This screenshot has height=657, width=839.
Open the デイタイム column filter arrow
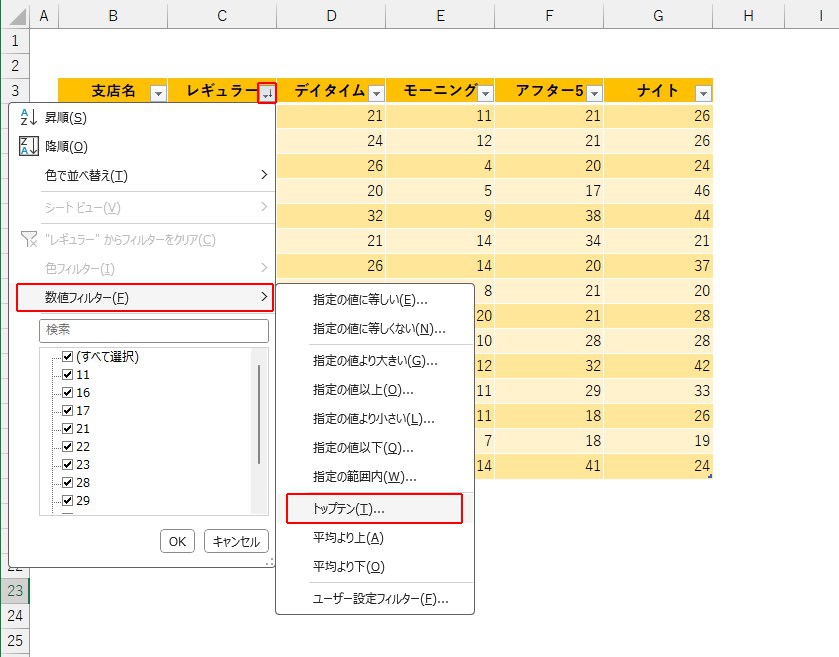coord(376,93)
